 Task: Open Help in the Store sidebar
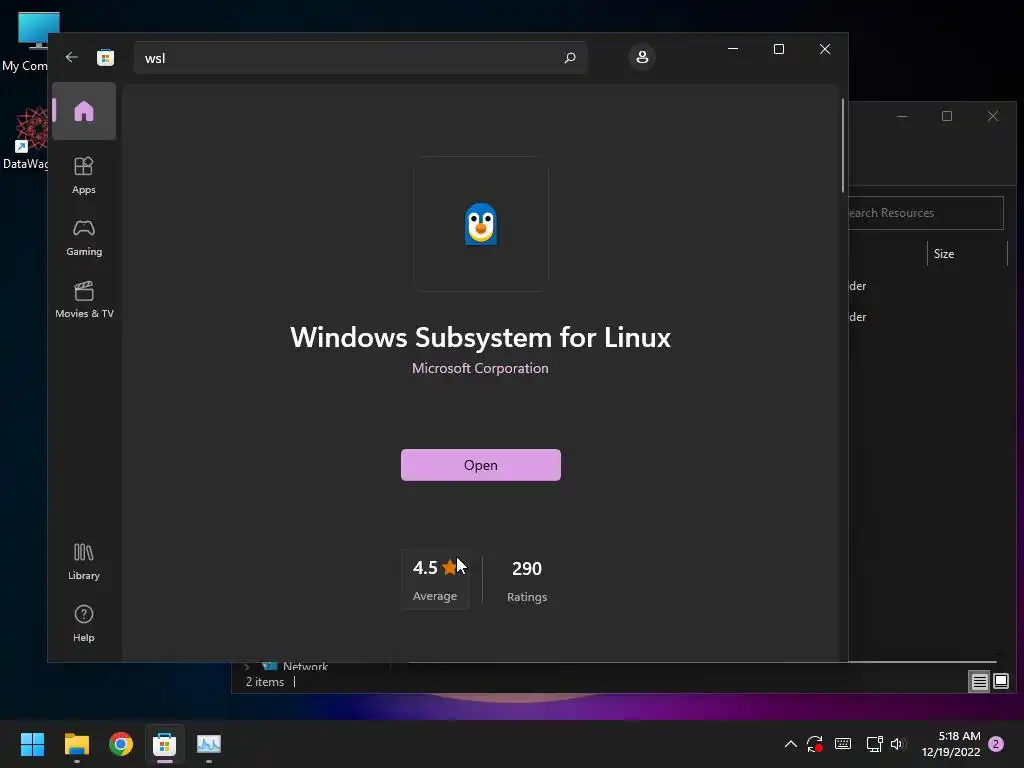click(x=84, y=623)
